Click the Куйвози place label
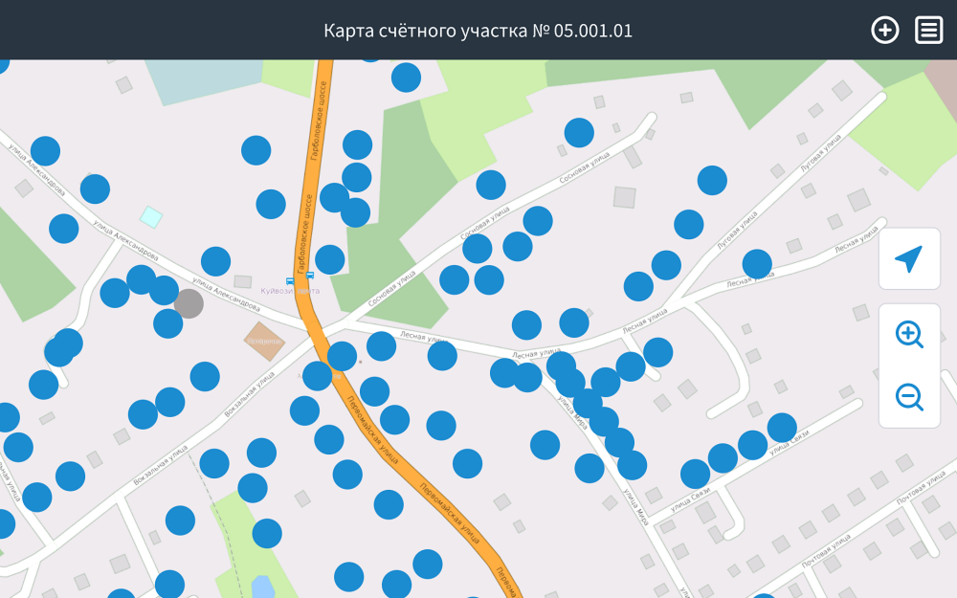This screenshot has height=598, width=957. point(290,291)
